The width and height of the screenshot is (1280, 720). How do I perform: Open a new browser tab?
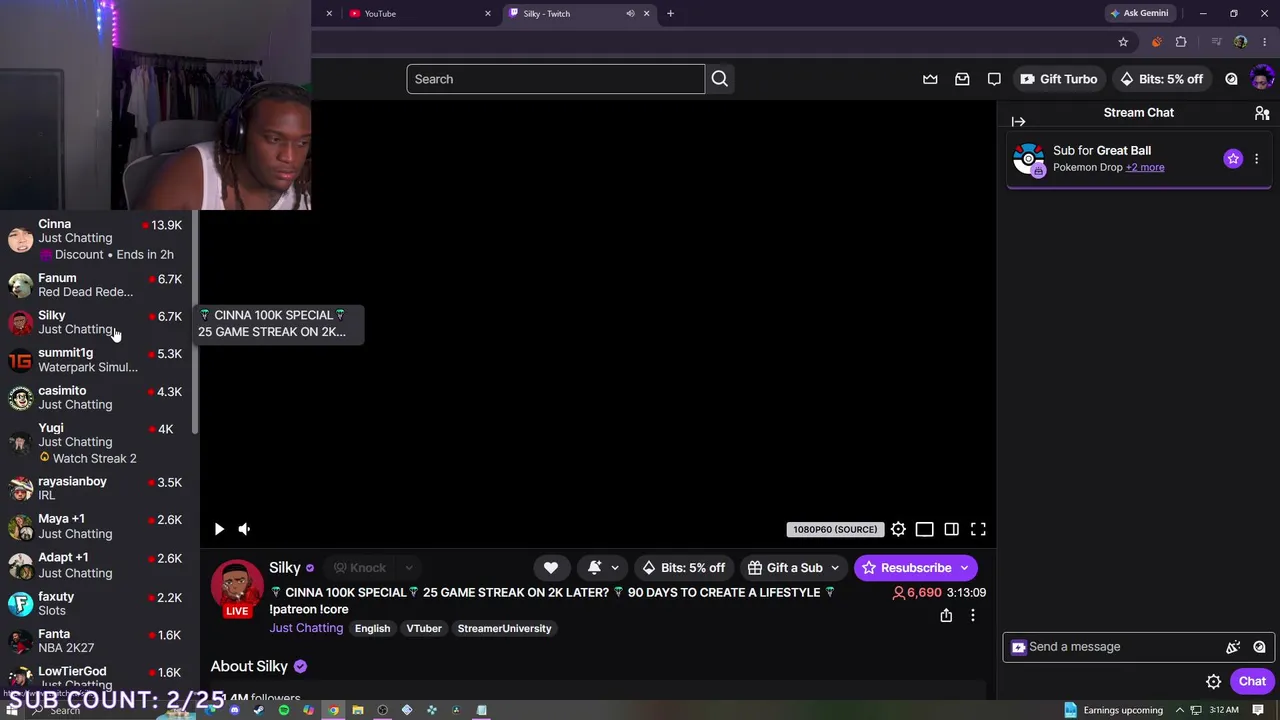coord(670,14)
